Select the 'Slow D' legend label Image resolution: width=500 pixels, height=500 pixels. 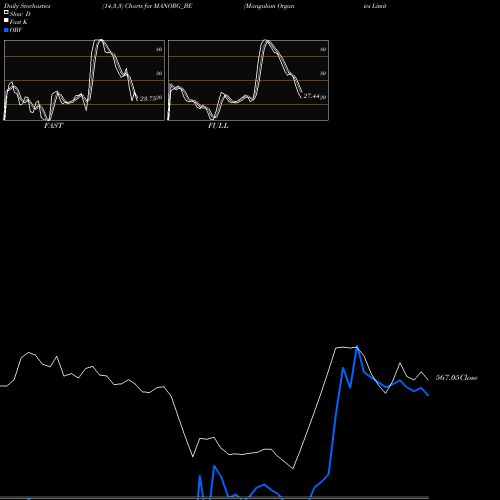pos(20,14)
